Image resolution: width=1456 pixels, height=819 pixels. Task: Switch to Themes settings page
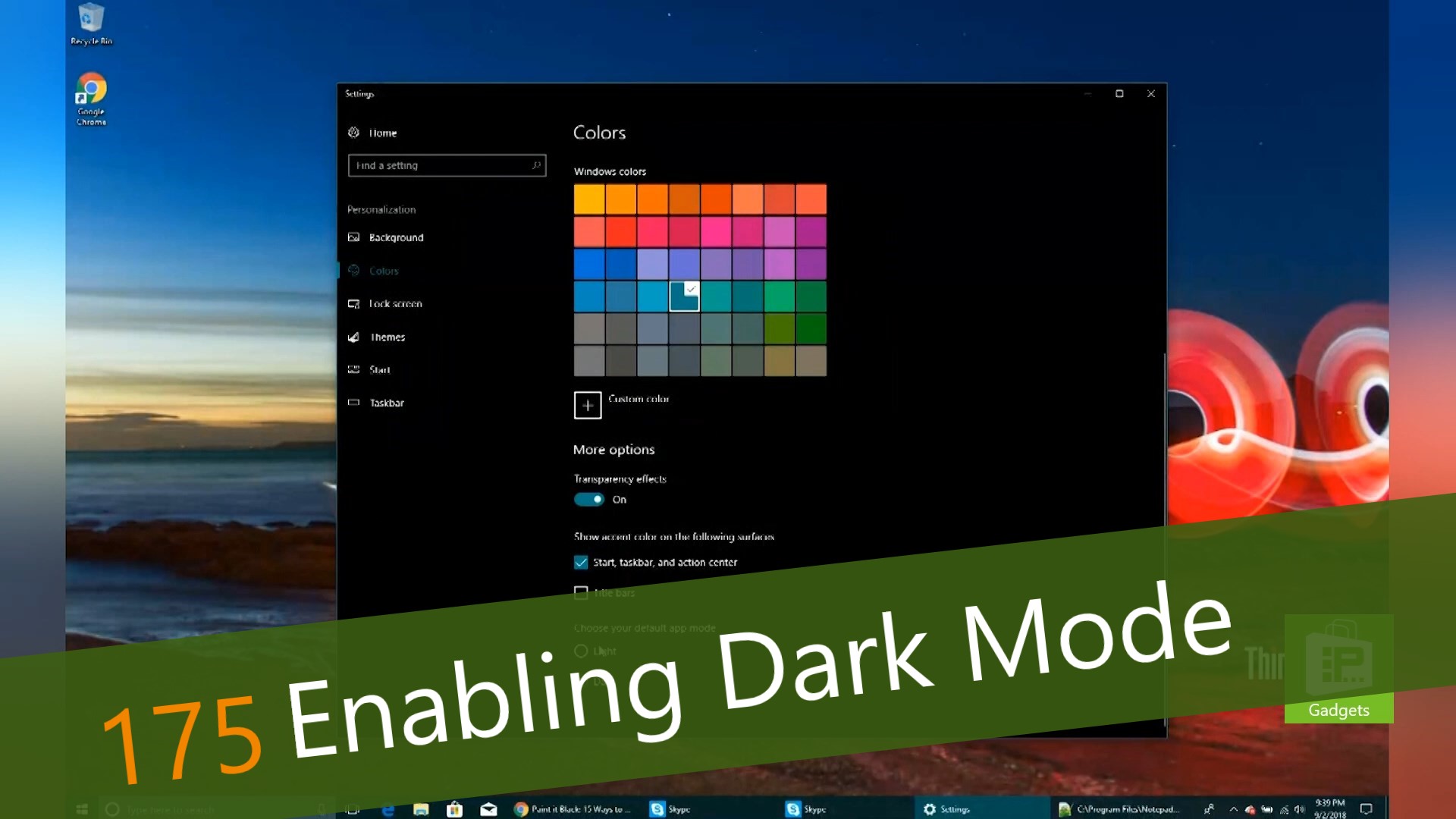(x=387, y=337)
